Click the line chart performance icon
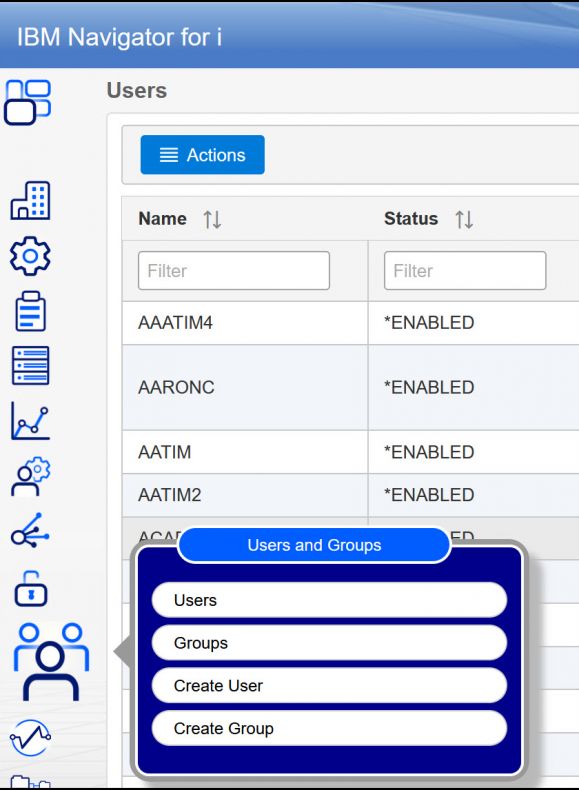 coord(30,421)
